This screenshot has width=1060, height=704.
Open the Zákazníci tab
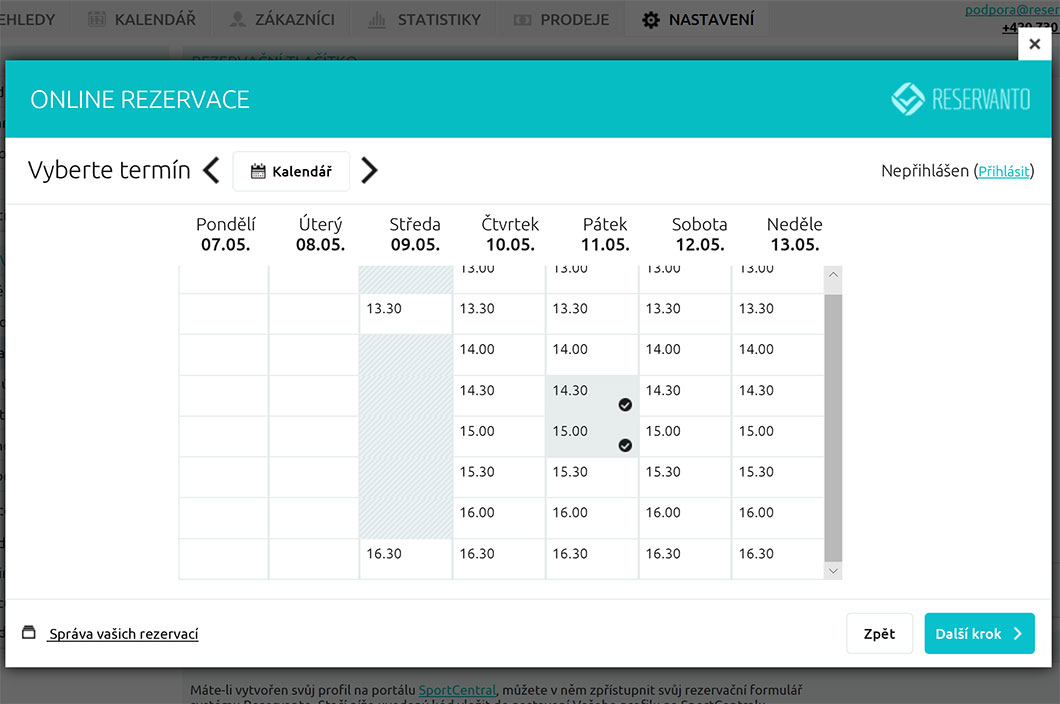point(282,19)
